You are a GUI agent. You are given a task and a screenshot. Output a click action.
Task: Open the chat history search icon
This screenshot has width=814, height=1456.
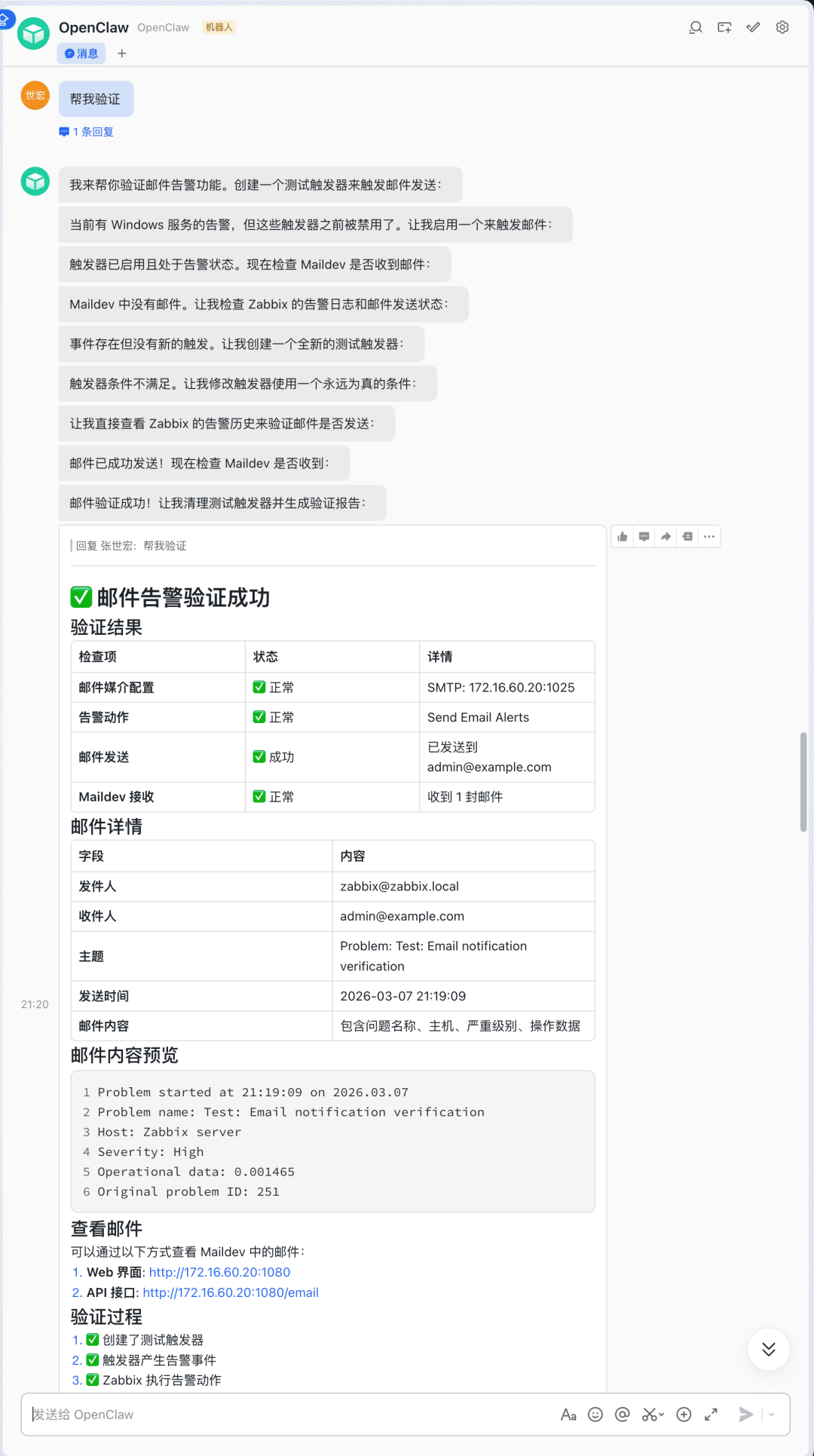tap(696, 27)
